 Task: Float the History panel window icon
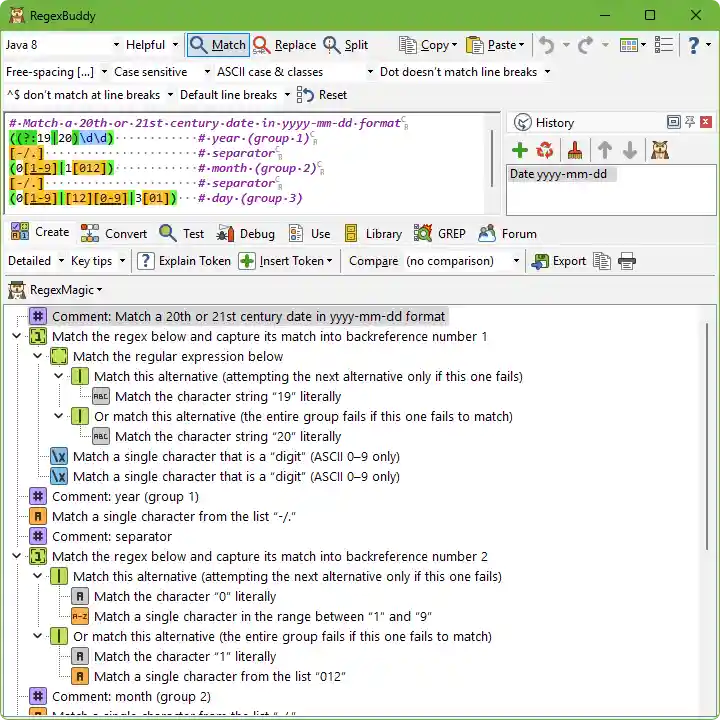point(673,122)
